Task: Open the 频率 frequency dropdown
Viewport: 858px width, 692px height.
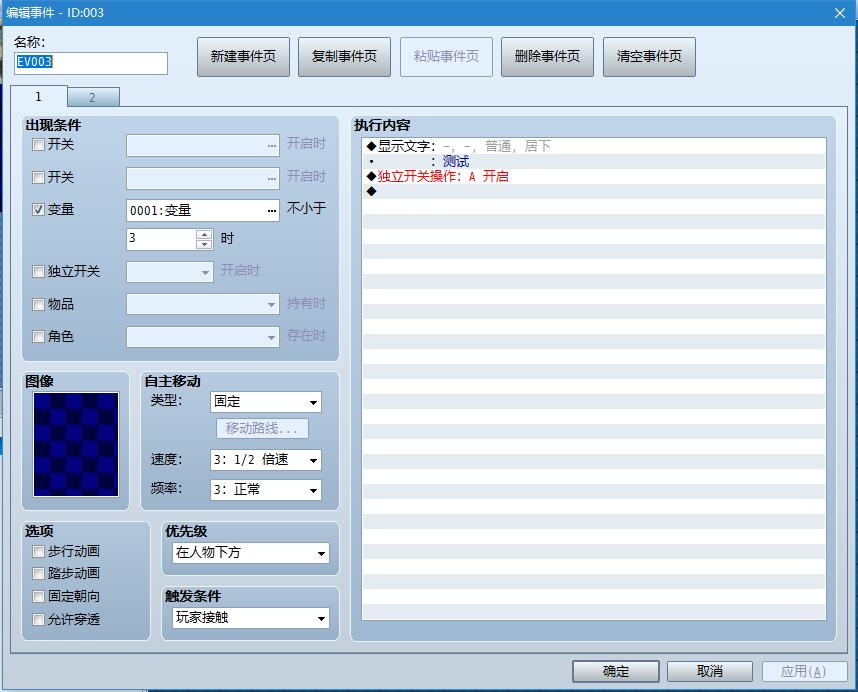Action: click(265, 490)
